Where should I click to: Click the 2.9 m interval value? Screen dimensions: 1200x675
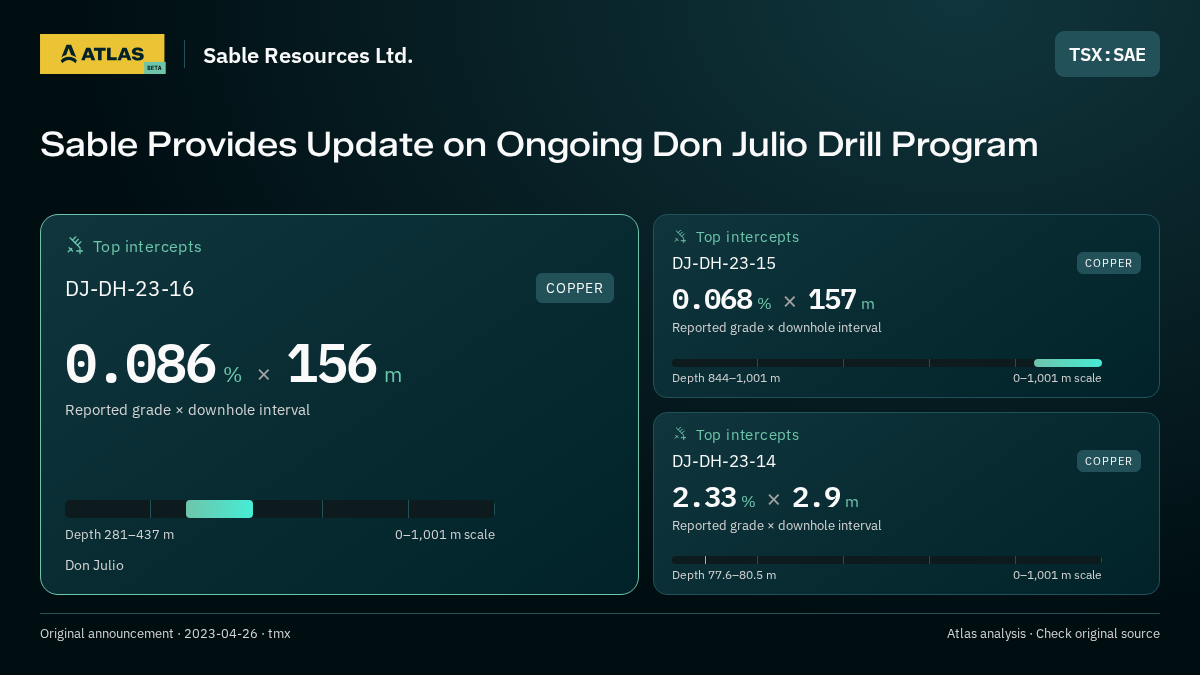click(825, 498)
